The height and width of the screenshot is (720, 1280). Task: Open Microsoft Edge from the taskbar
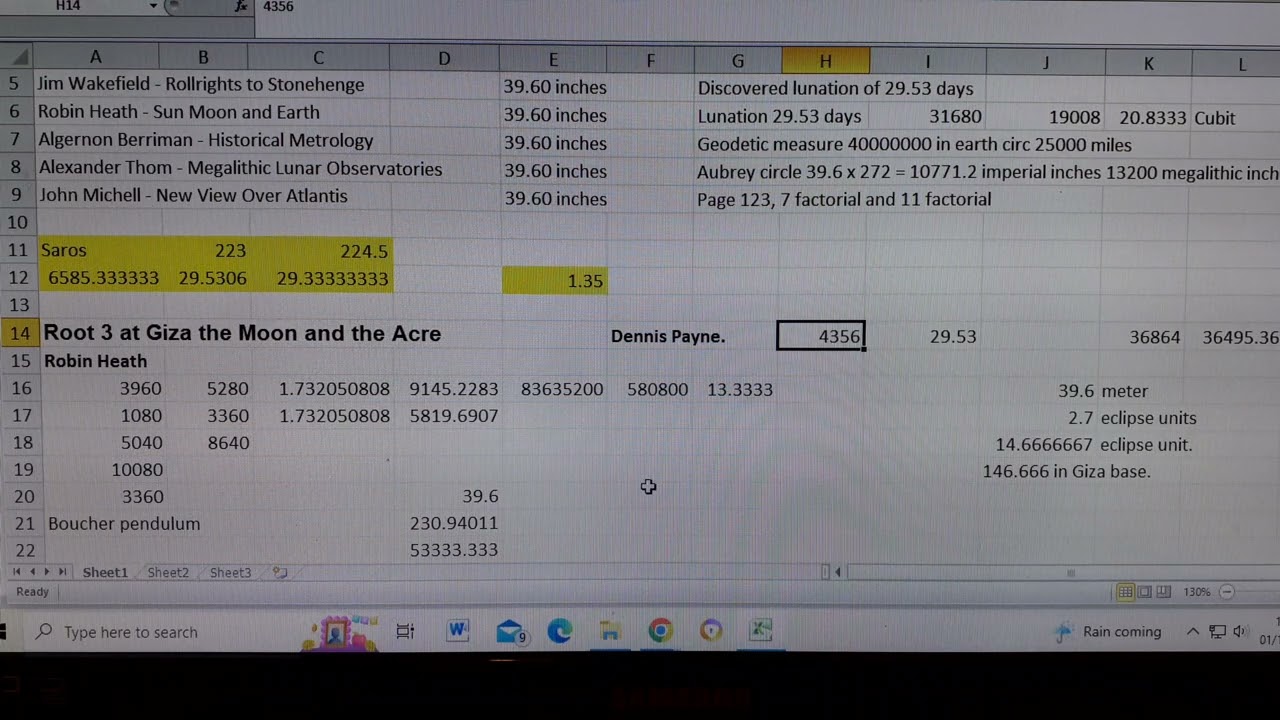(559, 631)
